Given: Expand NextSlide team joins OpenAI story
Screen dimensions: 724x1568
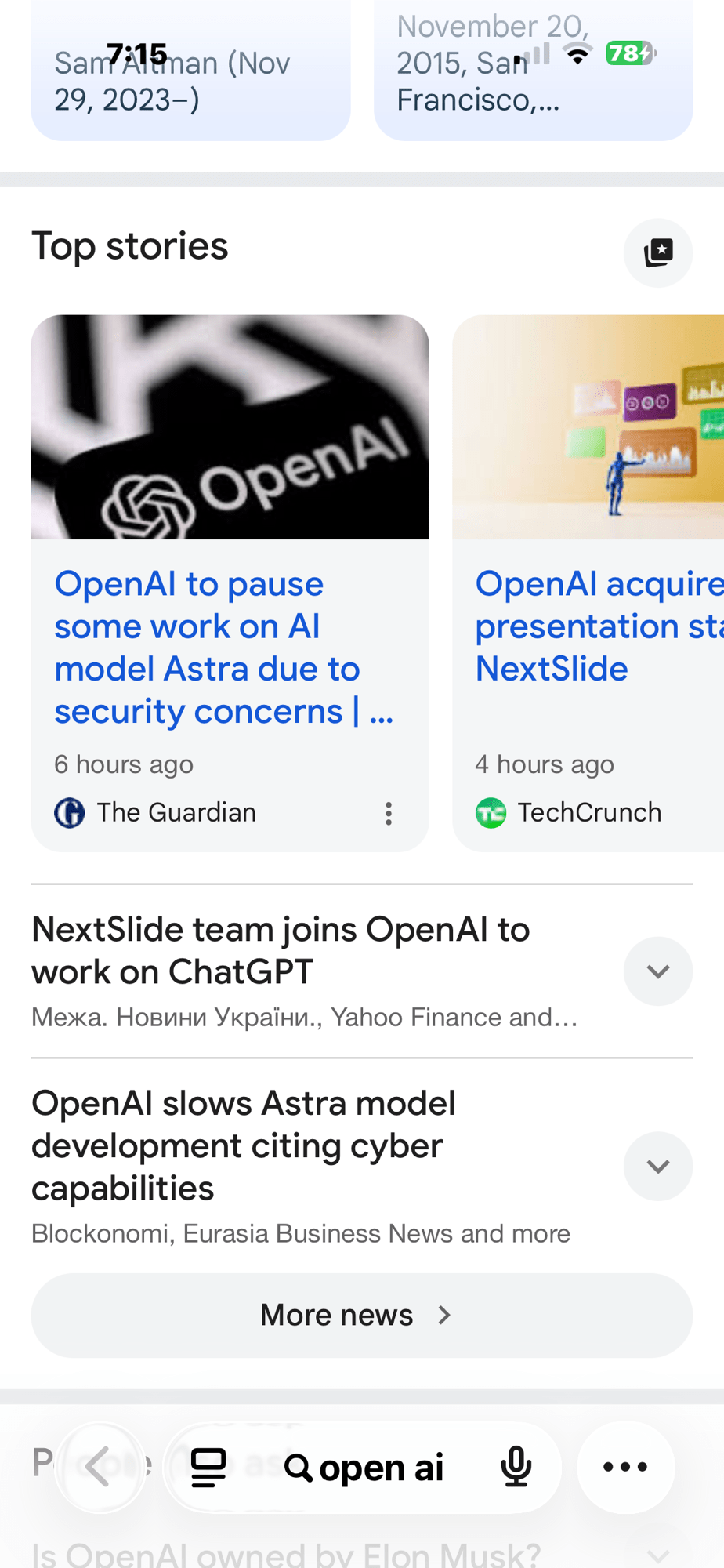Looking at the screenshot, I should tap(658, 971).
